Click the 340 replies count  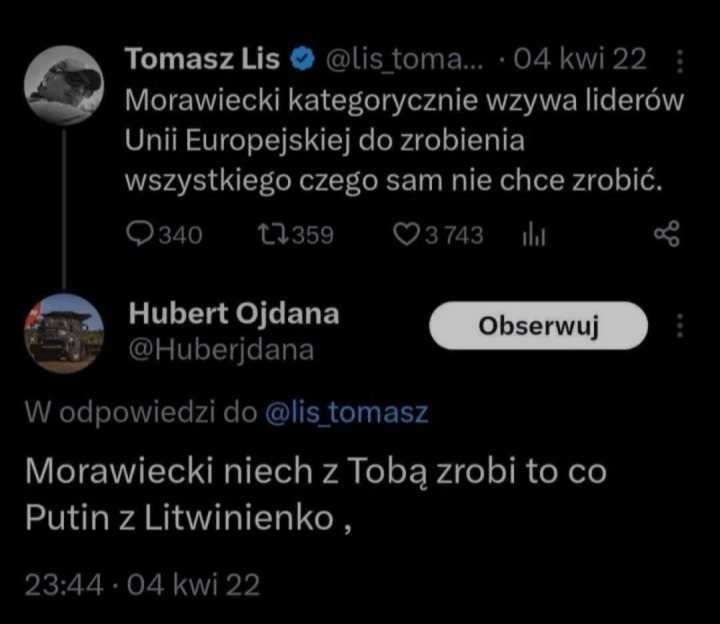178,234
